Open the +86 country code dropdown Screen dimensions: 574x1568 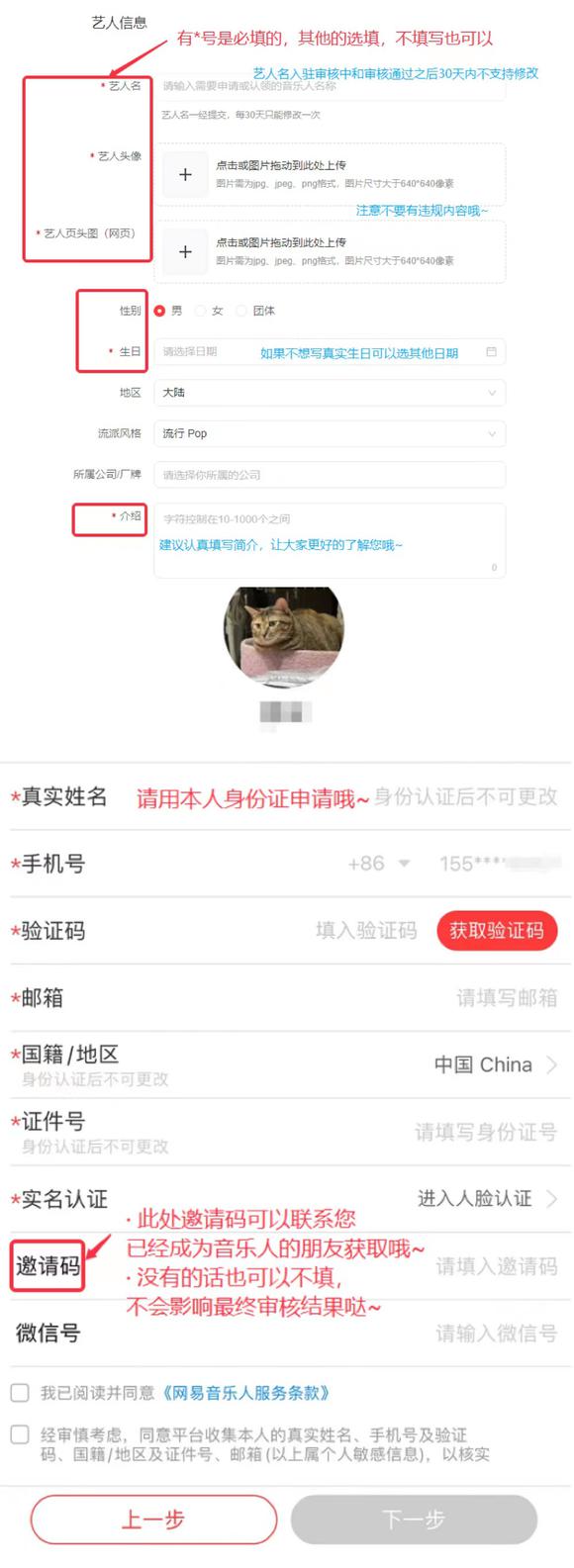(379, 864)
